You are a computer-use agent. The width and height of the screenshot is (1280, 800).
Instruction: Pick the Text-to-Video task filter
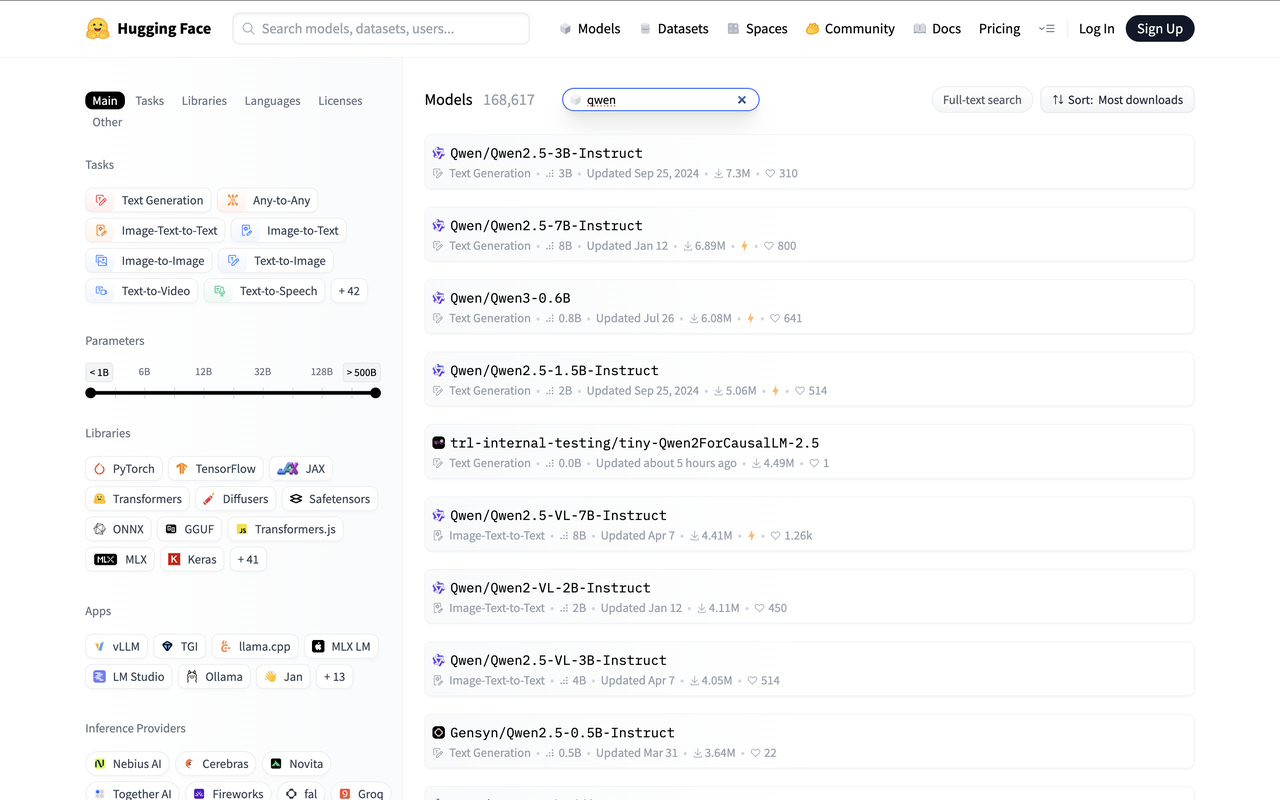(x=145, y=291)
